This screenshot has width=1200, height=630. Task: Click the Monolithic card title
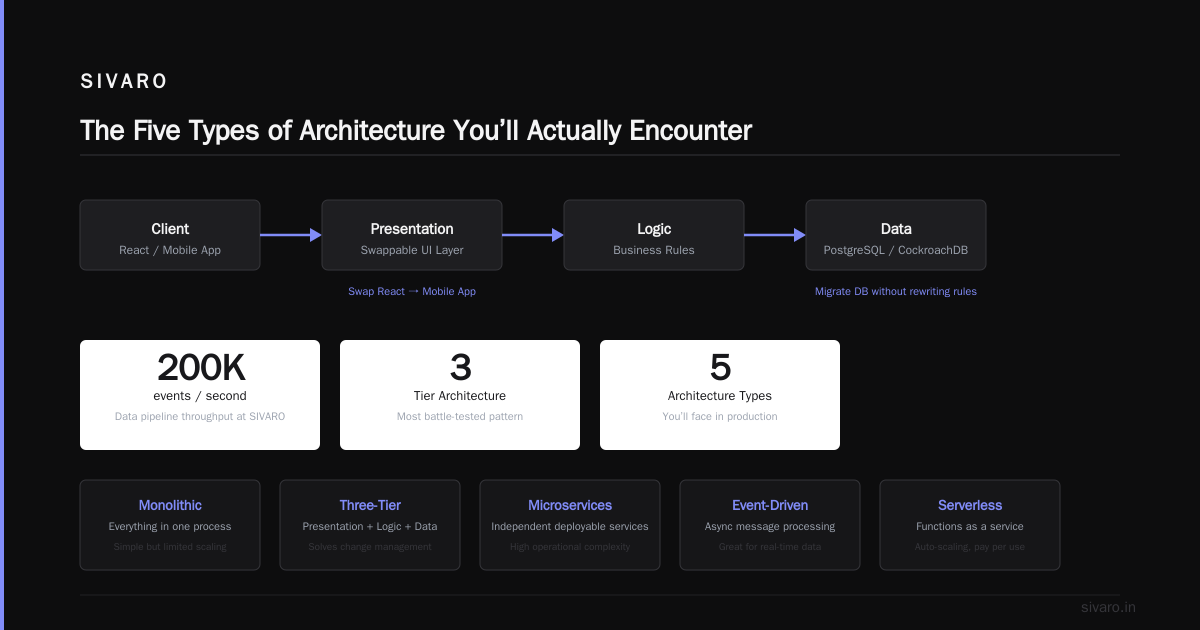[x=170, y=505]
